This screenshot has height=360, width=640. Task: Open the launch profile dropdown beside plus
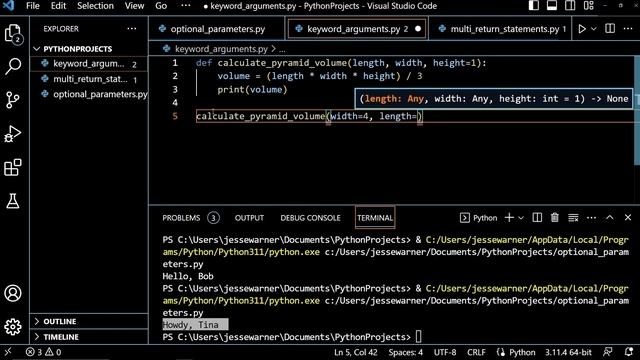[521, 218]
